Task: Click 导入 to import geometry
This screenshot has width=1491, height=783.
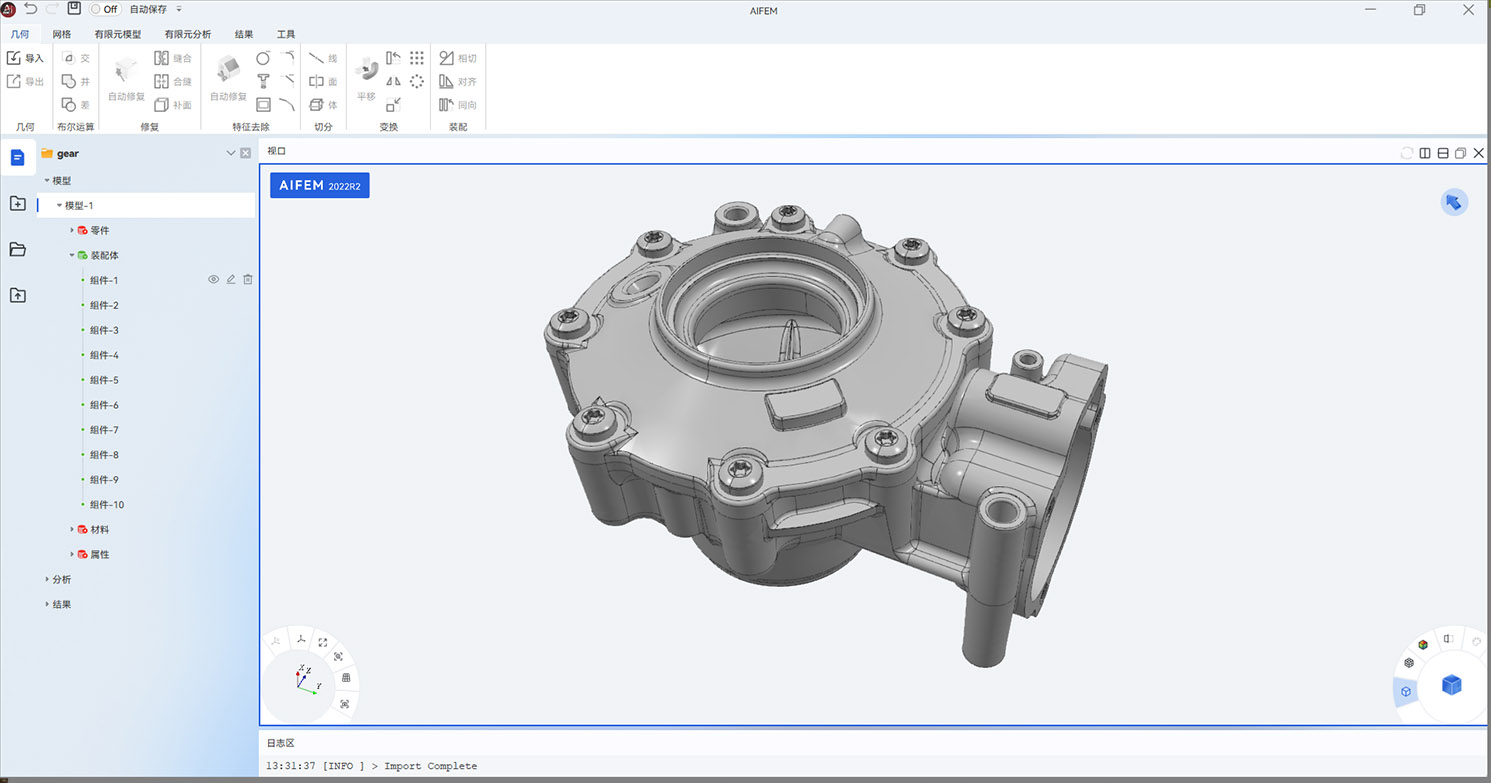Action: [x=25, y=58]
